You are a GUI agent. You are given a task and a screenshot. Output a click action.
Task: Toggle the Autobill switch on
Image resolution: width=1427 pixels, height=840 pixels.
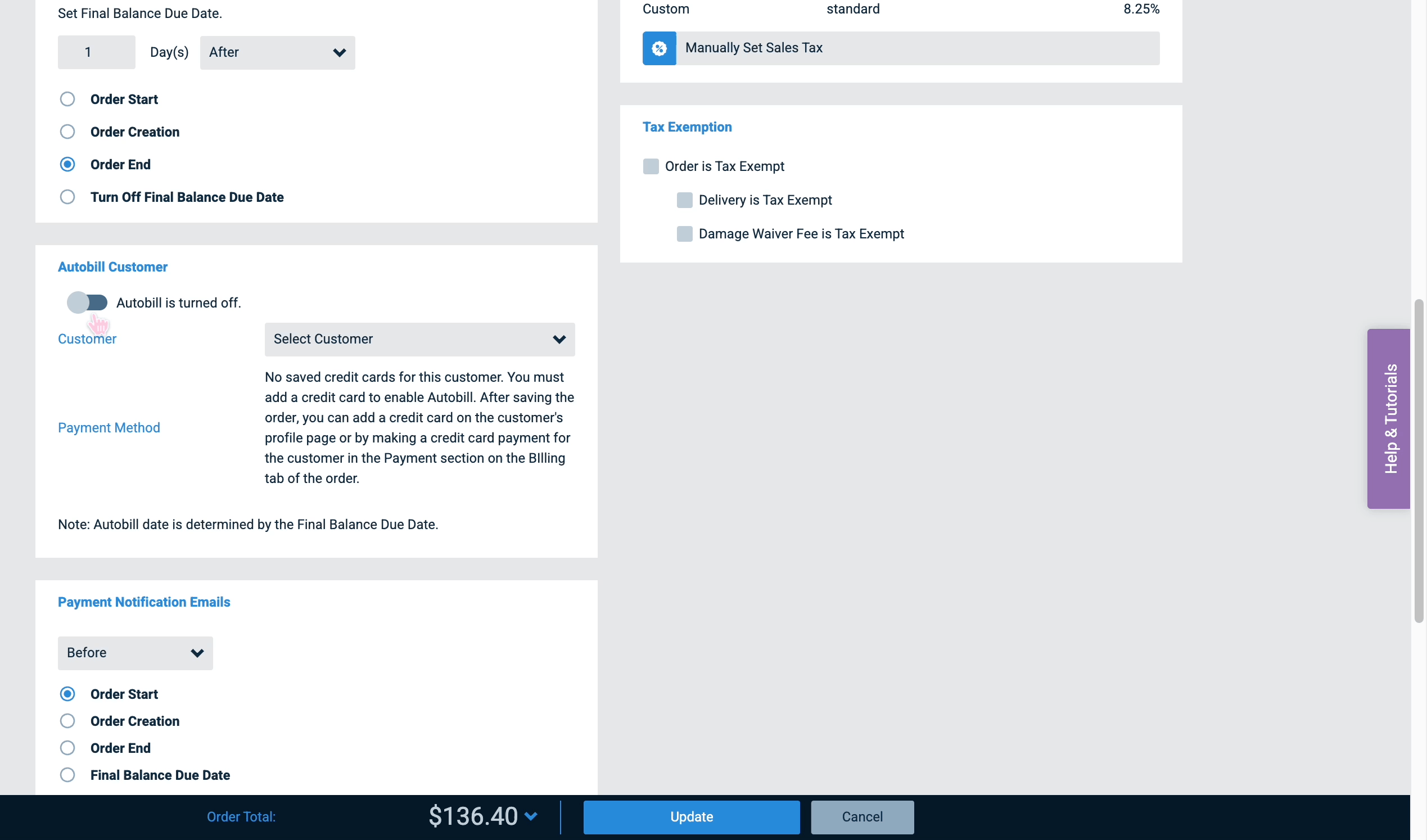[x=87, y=302]
